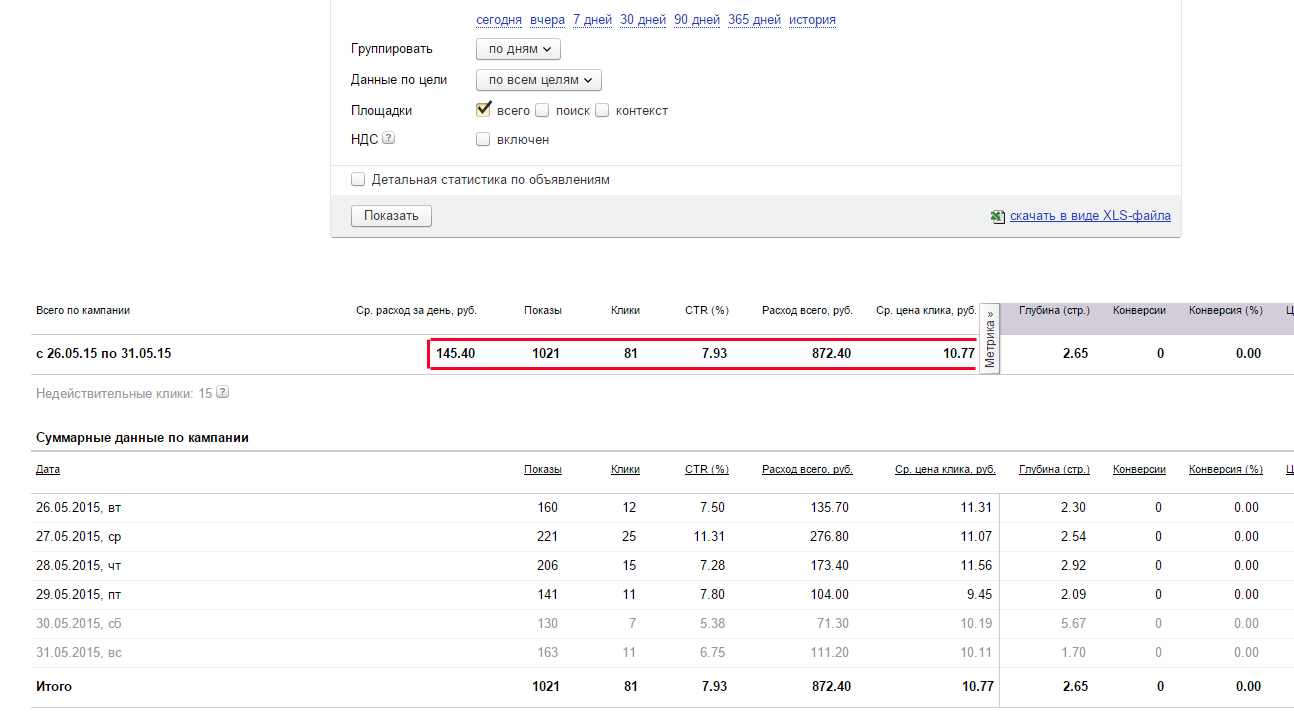Tick the контекст checkbox
This screenshot has height=723, width=1294.
point(602,110)
